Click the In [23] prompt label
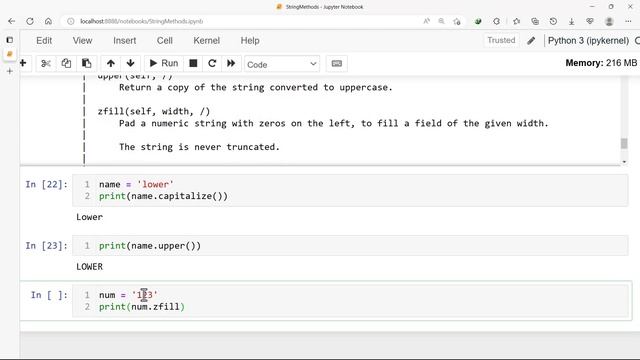This screenshot has height=360, width=640. pos(46,246)
